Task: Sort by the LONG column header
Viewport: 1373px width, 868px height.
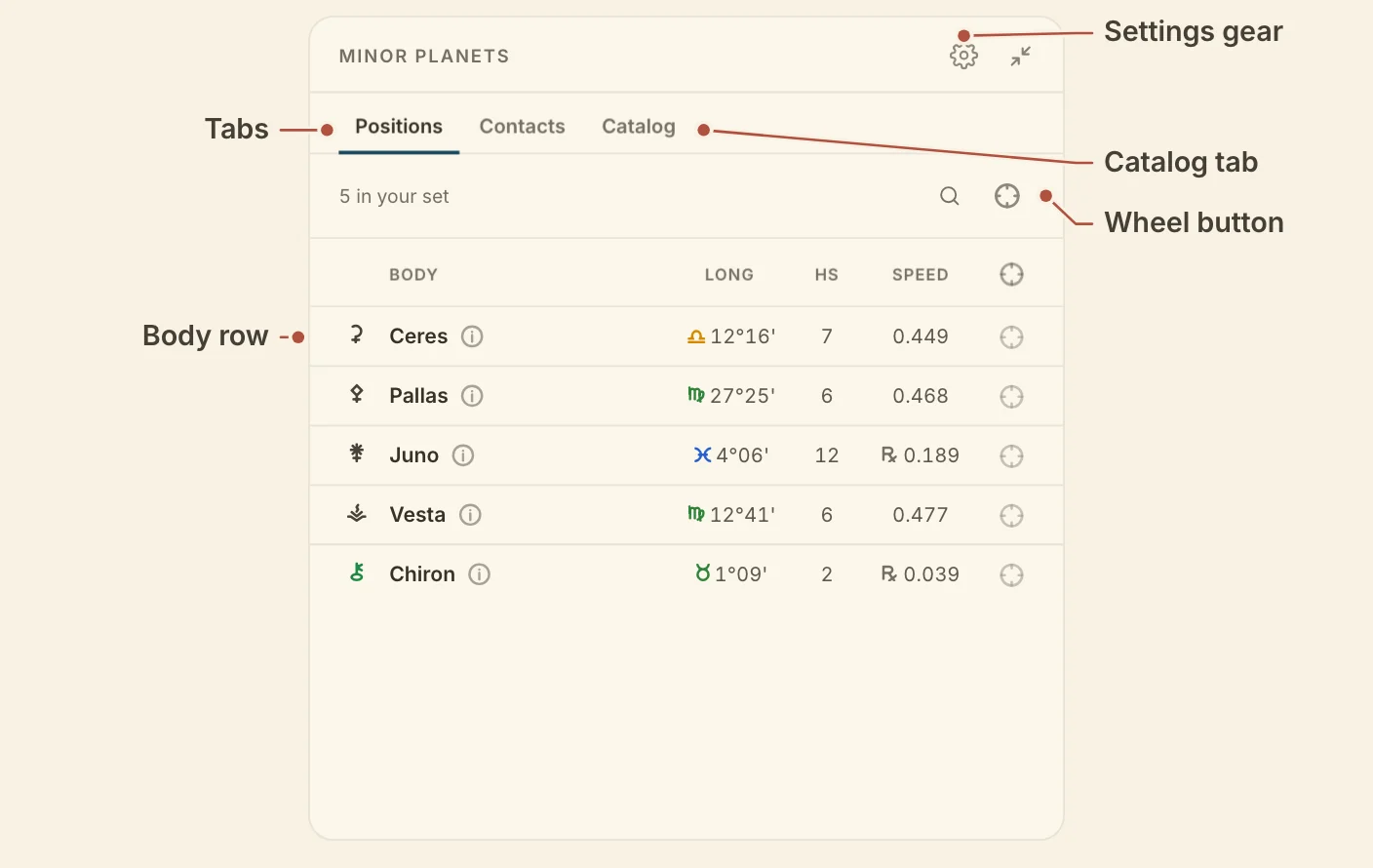Action: coord(728,275)
